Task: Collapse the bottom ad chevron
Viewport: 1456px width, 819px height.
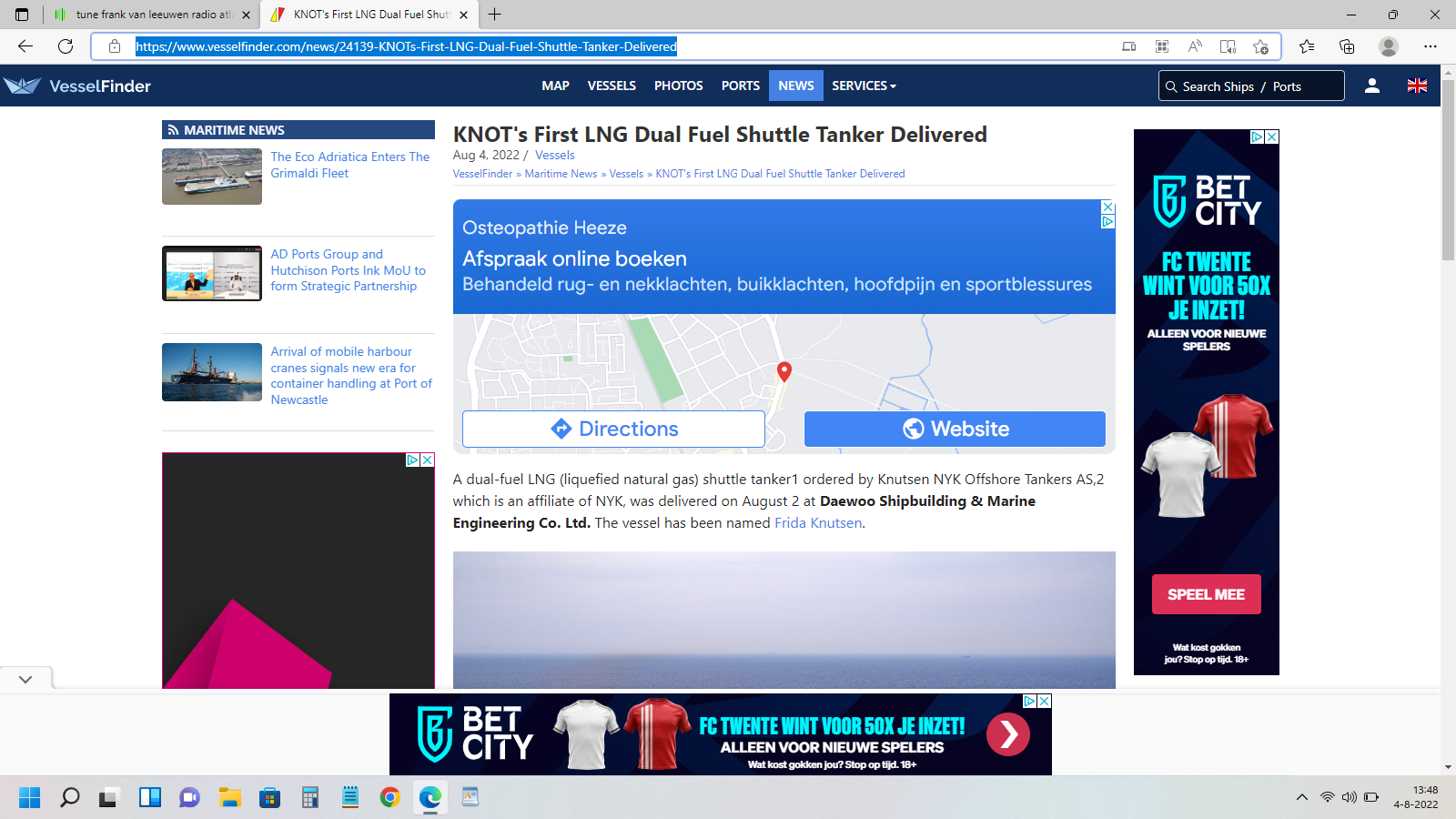Action: 25,679
